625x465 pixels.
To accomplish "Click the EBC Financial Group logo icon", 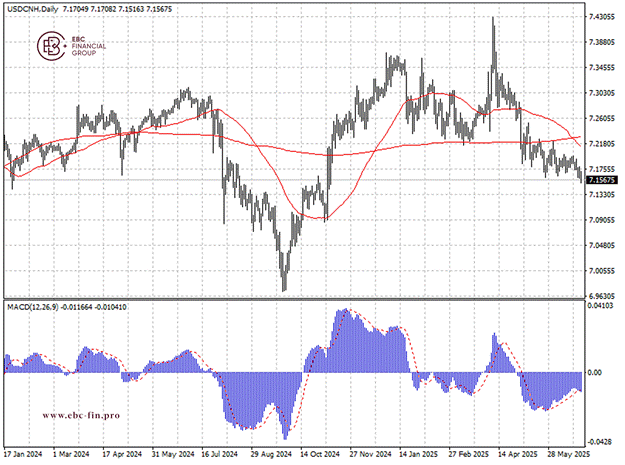I will (50, 45).
